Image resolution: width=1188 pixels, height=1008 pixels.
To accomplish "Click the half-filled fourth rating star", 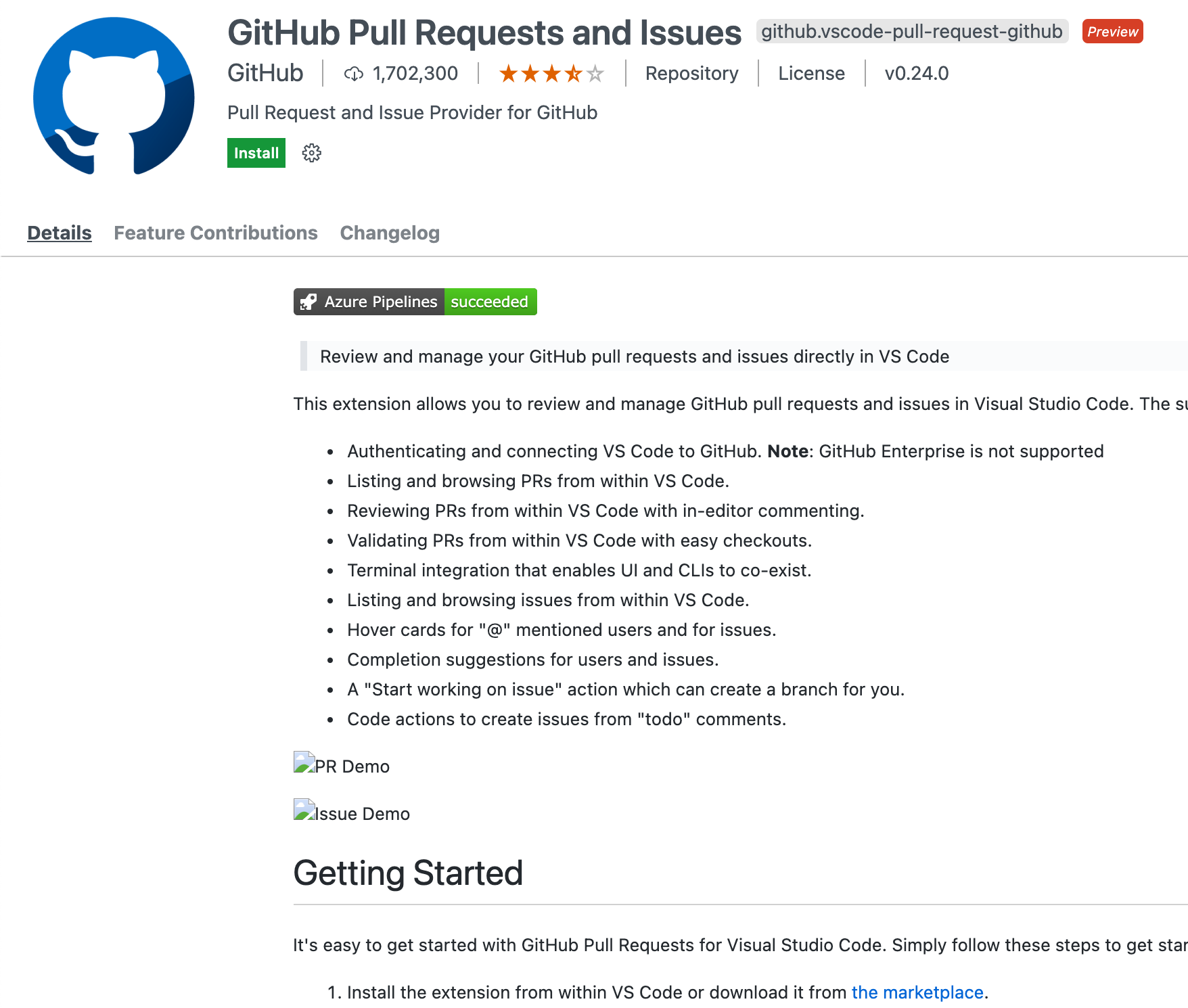I will (x=573, y=73).
